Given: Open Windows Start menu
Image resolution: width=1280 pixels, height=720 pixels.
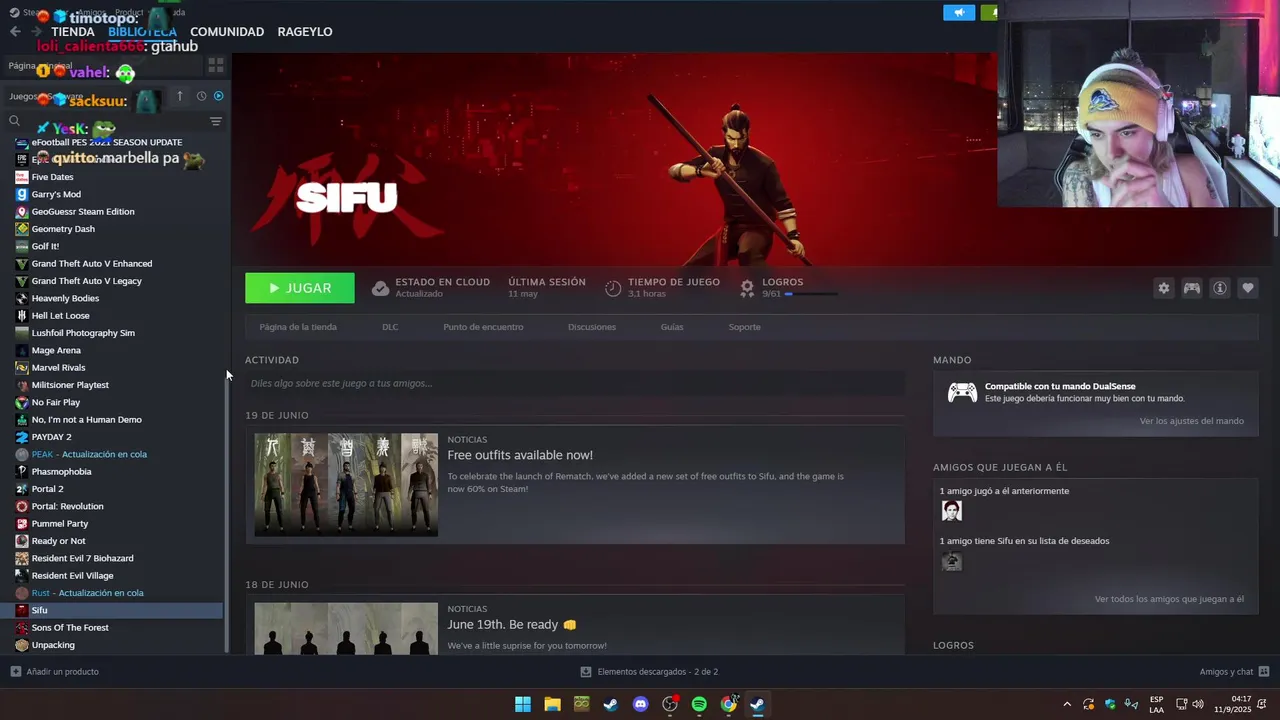Looking at the screenshot, I should [523, 704].
